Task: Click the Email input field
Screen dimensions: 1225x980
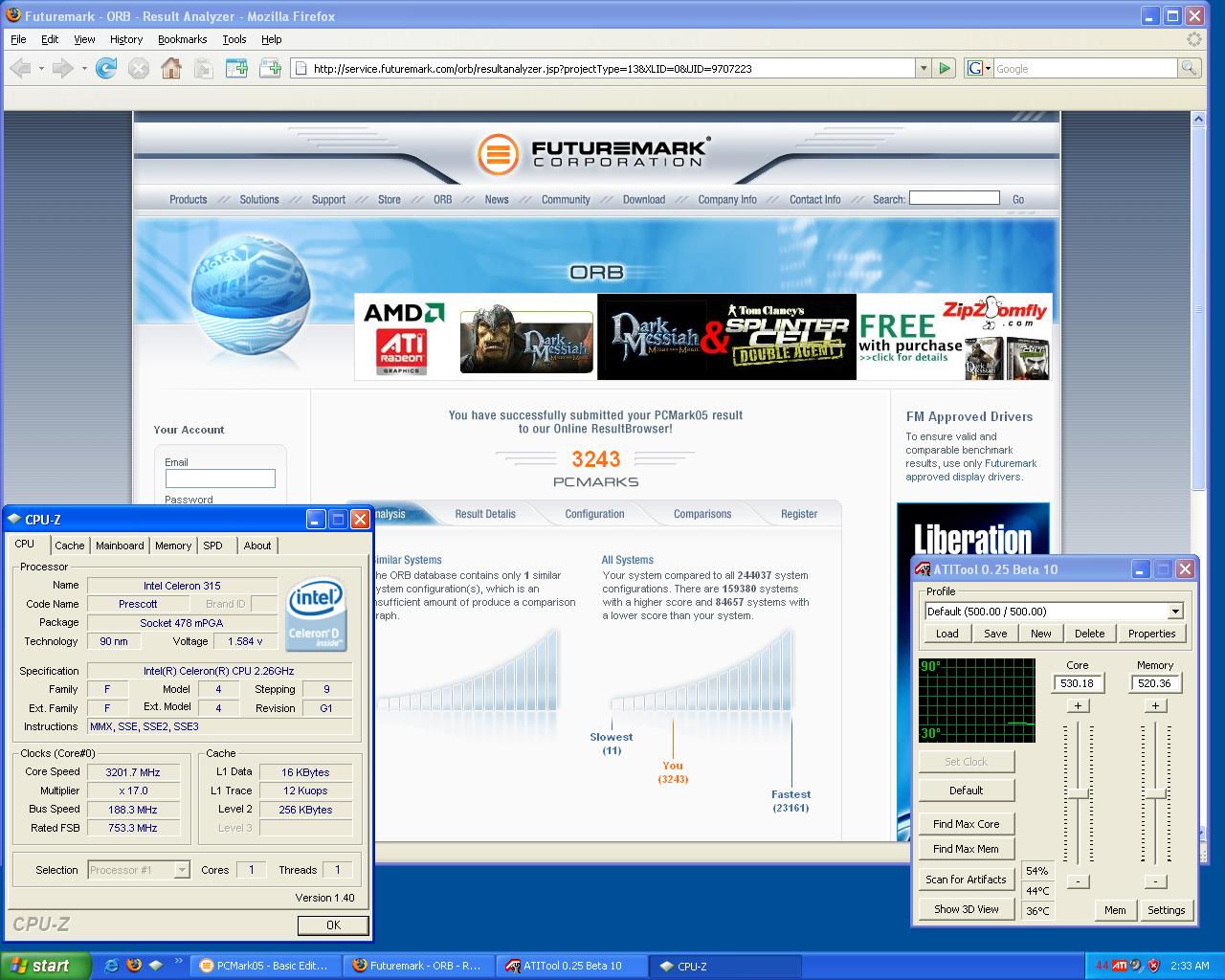Action: [x=220, y=479]
